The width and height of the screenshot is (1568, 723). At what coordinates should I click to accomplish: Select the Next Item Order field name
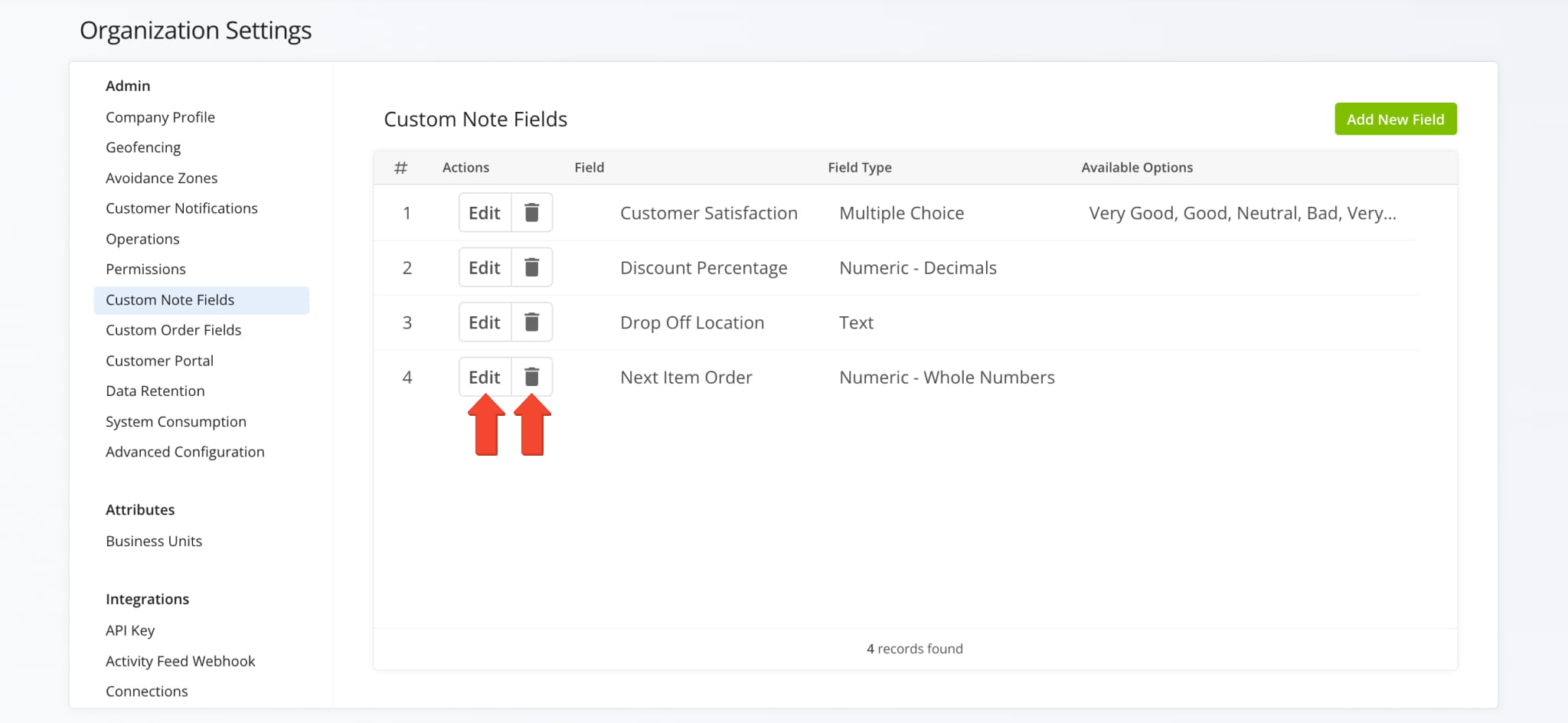coord(686,377)
